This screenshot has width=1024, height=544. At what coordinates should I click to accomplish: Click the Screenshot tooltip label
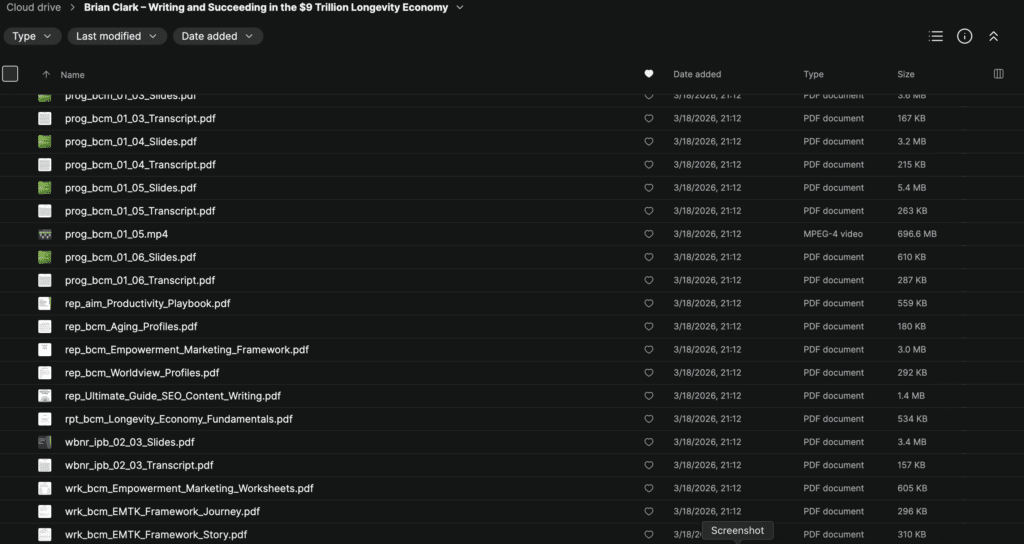pos(737,530)
